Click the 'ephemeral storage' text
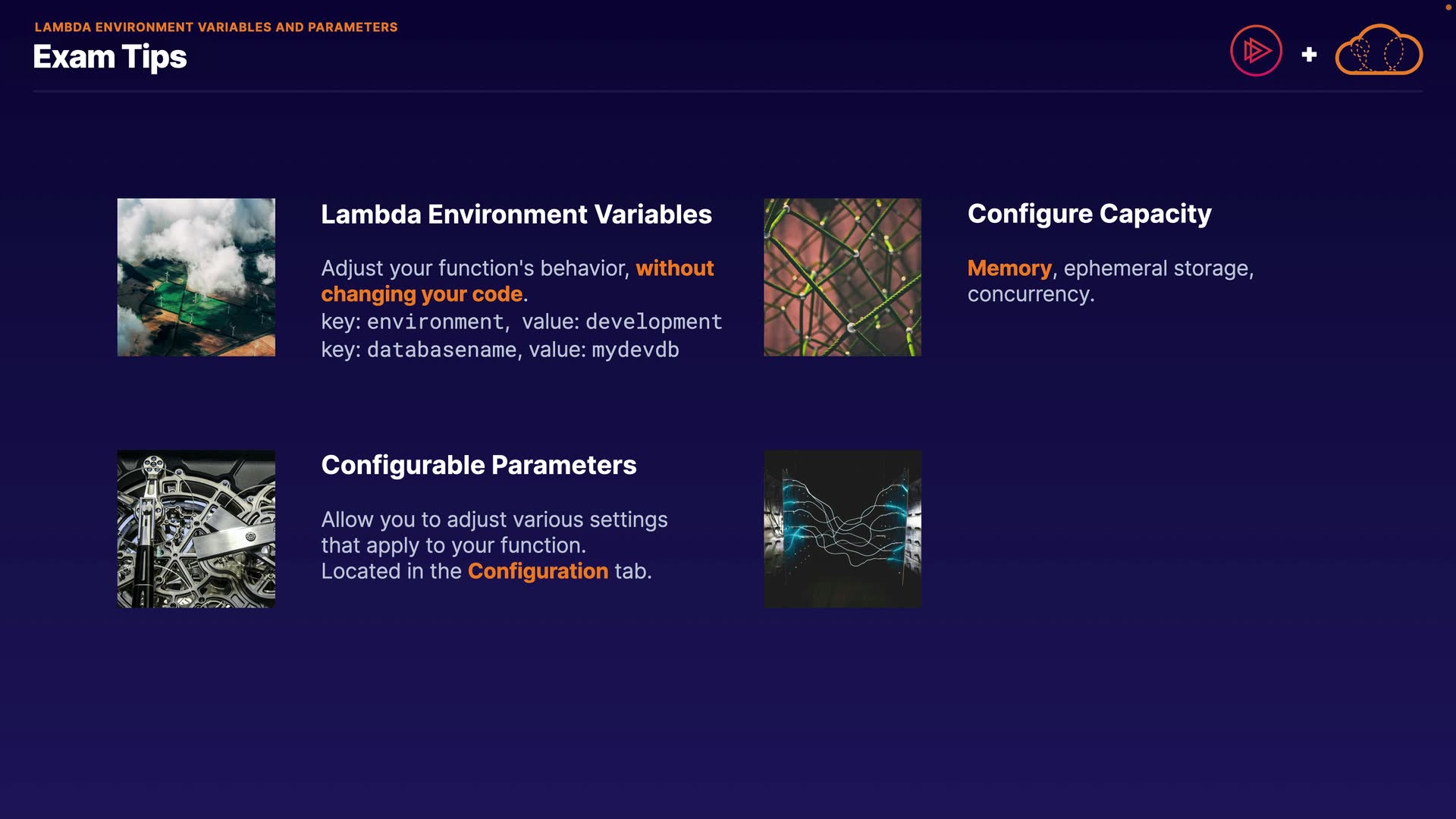 tap(1157, 268)
